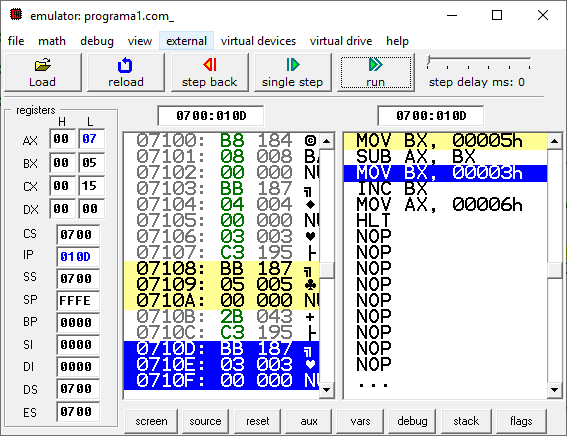Open the external menu
Image resolution: width=567 pixels, height=436 pixels.
click(187, 41)
